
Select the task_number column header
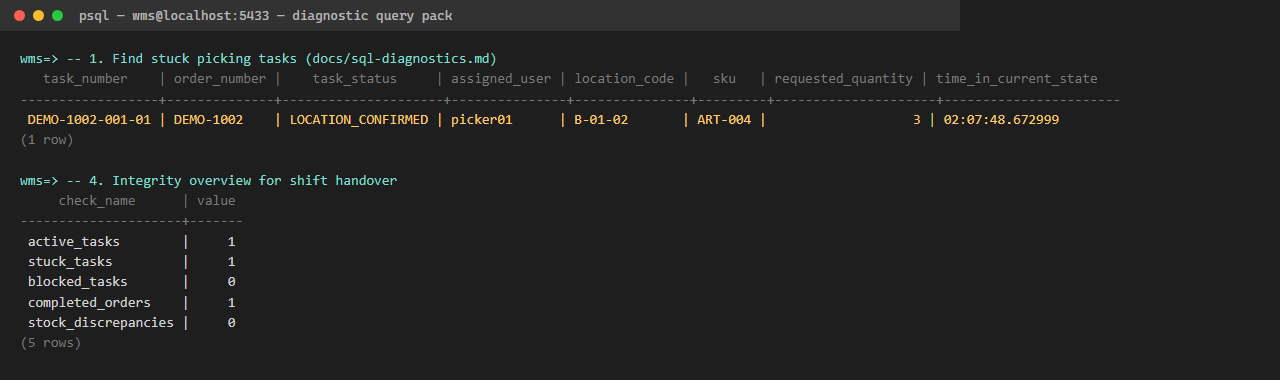(x=85, y=78)
